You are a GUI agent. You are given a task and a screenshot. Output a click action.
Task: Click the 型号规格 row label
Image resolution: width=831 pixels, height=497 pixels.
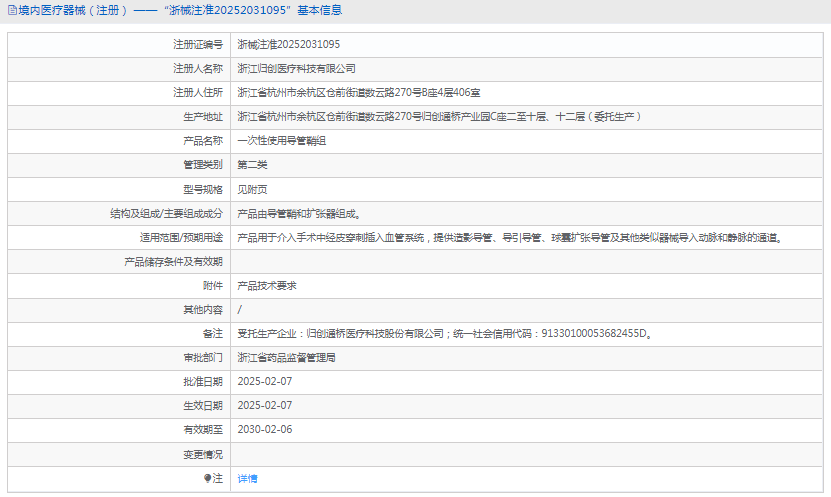(x=203, y=190)
